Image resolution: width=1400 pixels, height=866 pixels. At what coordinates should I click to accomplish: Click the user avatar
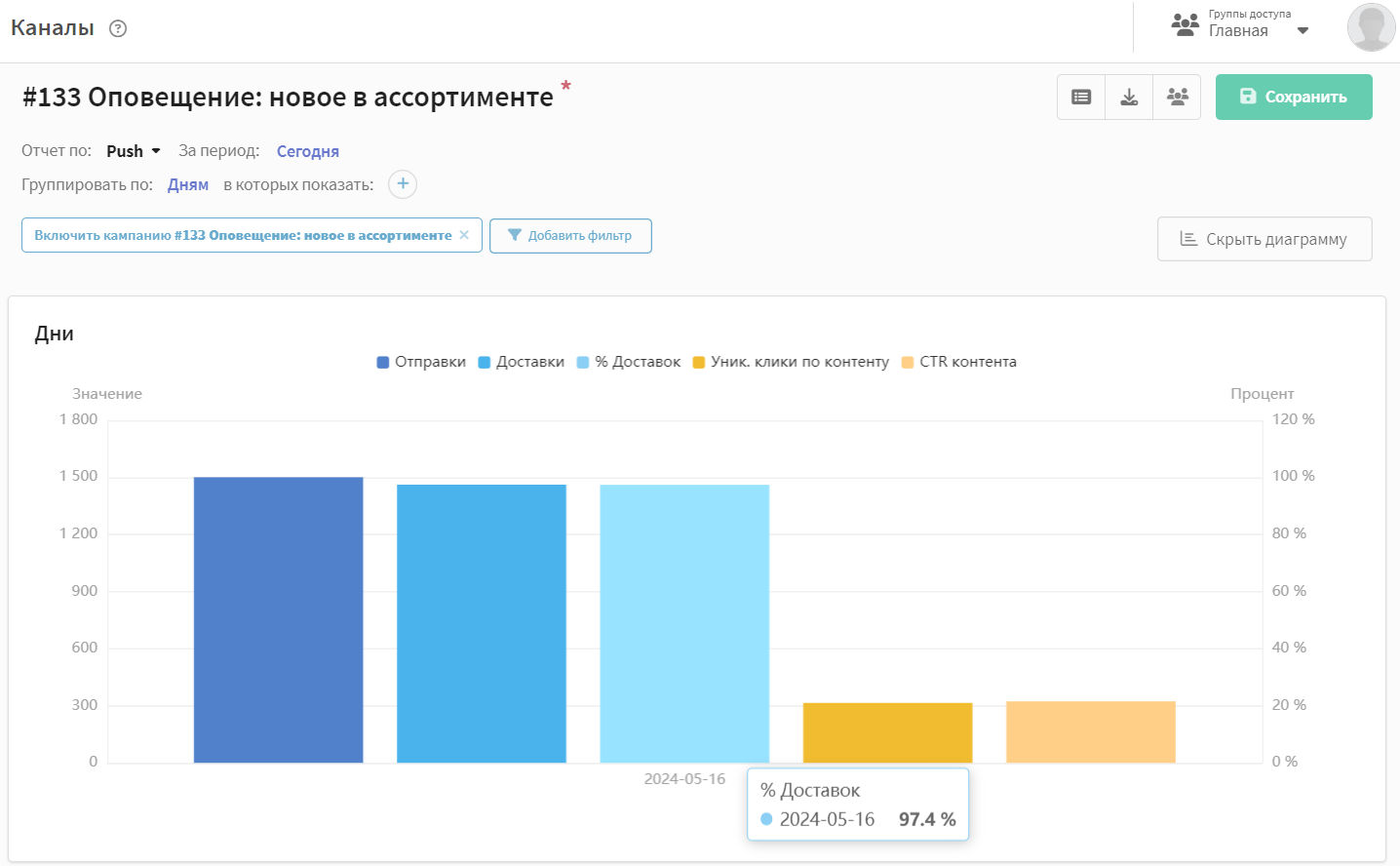coord(1371,26)
